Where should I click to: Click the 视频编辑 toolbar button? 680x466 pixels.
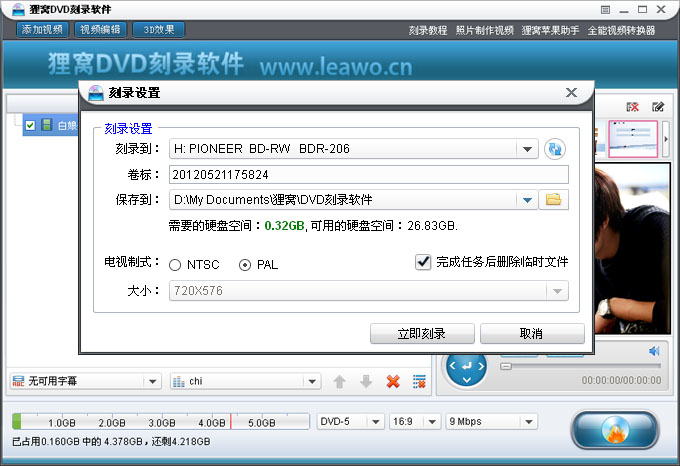(100, 29)
